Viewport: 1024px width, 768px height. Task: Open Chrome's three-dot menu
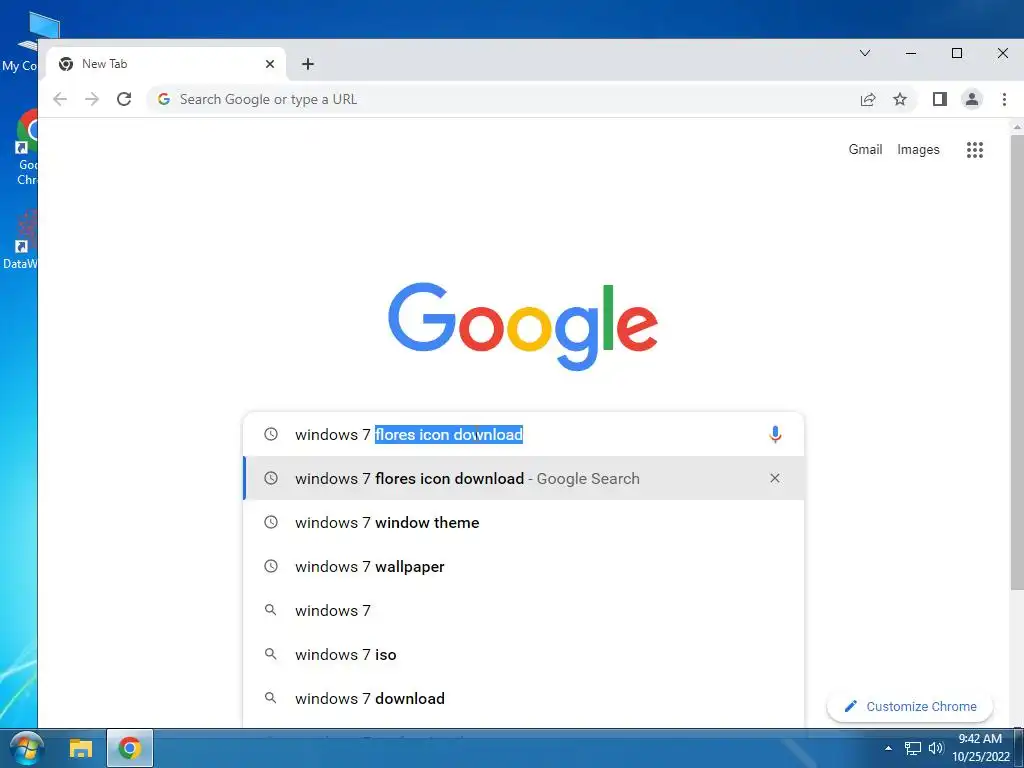point(1004,99)
